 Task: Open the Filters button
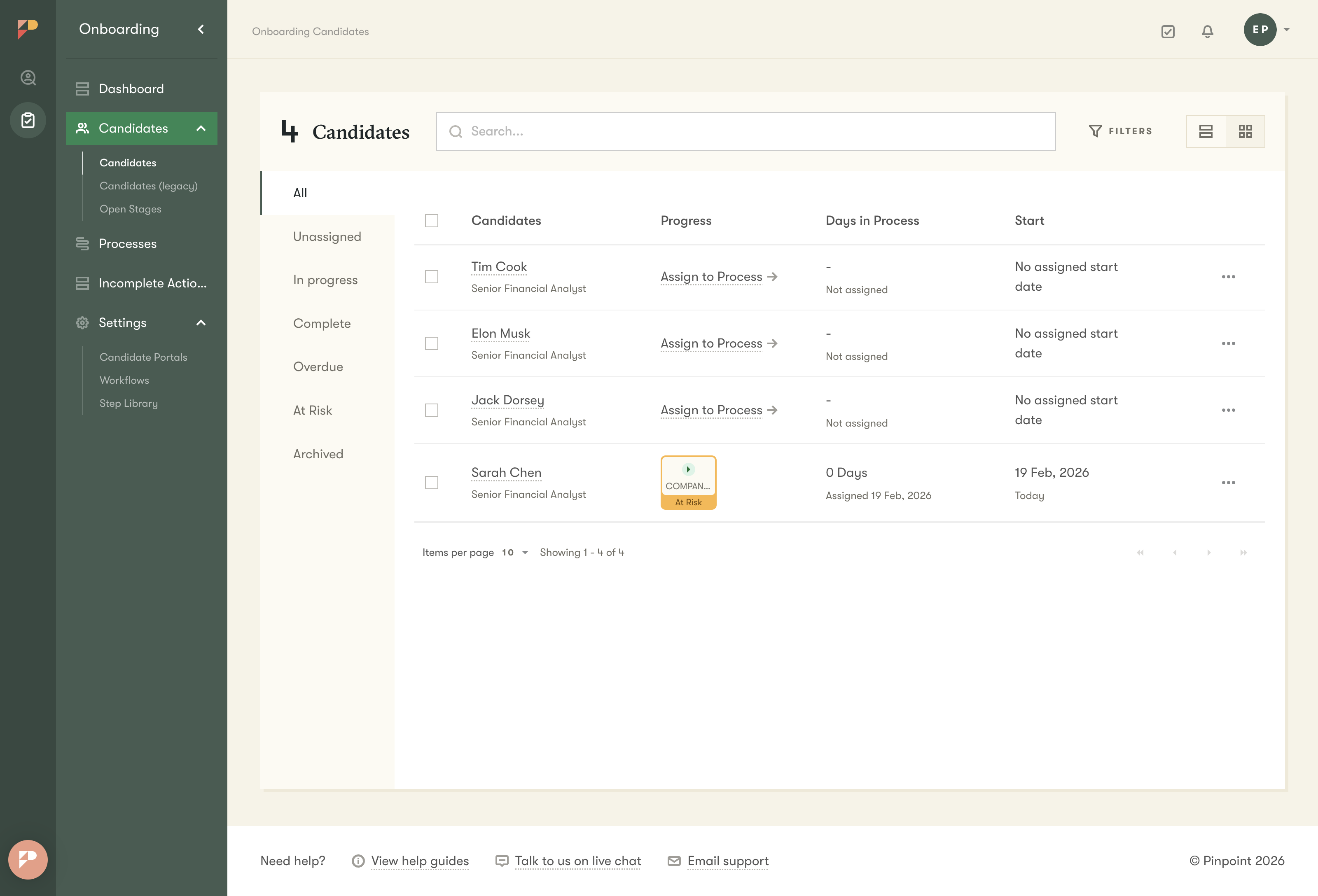tap(1120, 131)
